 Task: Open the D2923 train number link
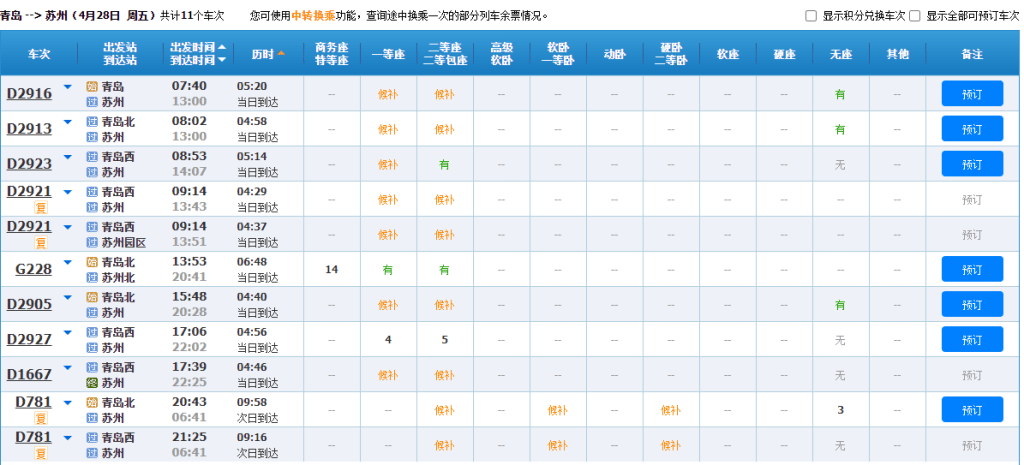[x=29, y=164]
